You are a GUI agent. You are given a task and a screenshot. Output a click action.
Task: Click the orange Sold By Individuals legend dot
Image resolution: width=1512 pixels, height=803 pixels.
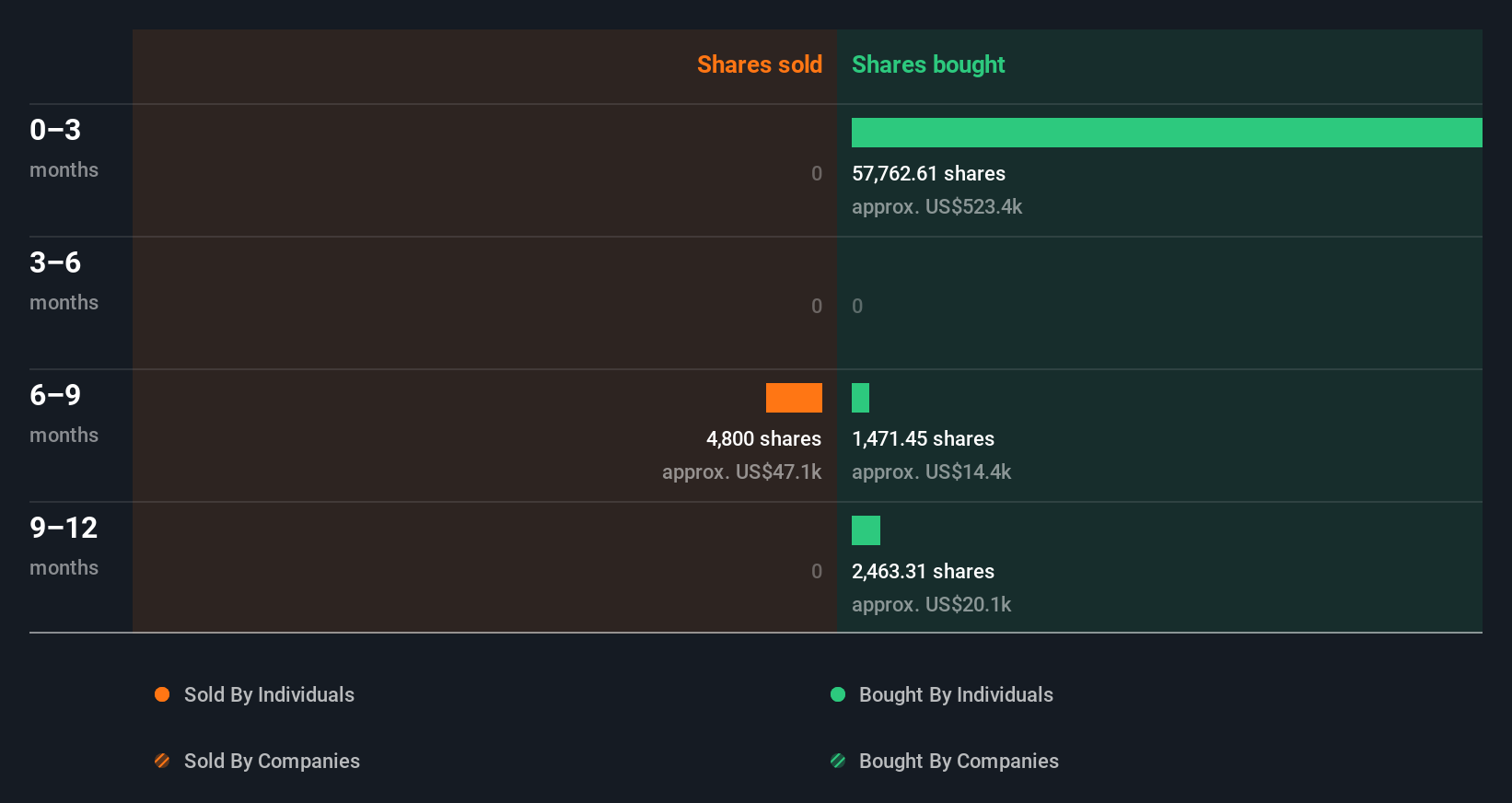pyautogui.click(x=162, y=694)
